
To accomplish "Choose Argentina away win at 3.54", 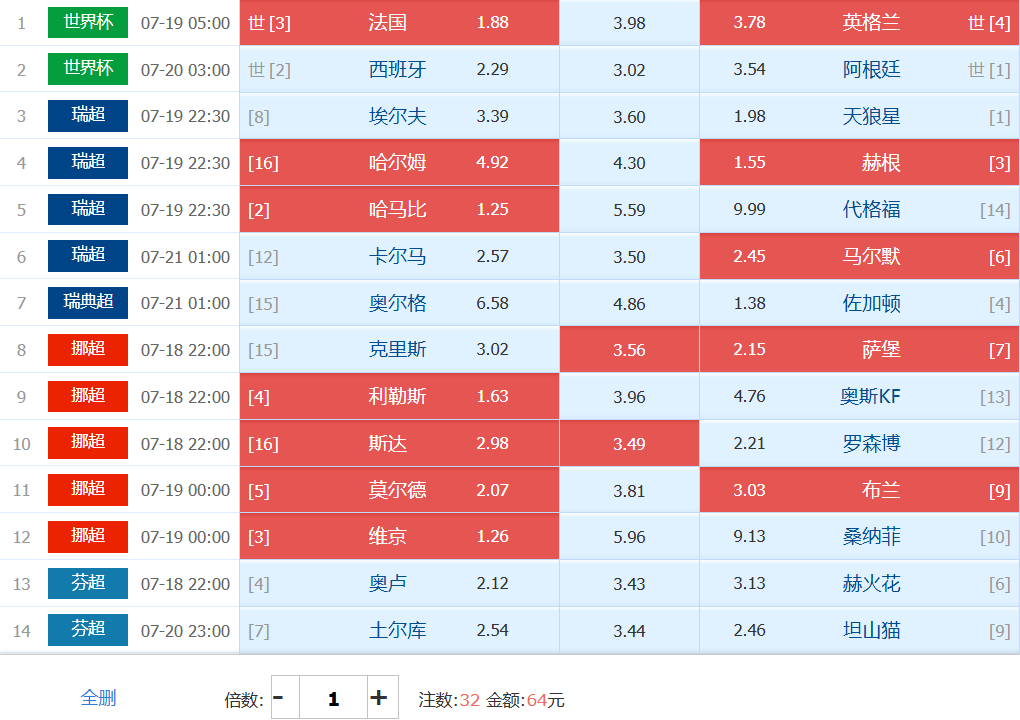I will click(x=859, y=69).
